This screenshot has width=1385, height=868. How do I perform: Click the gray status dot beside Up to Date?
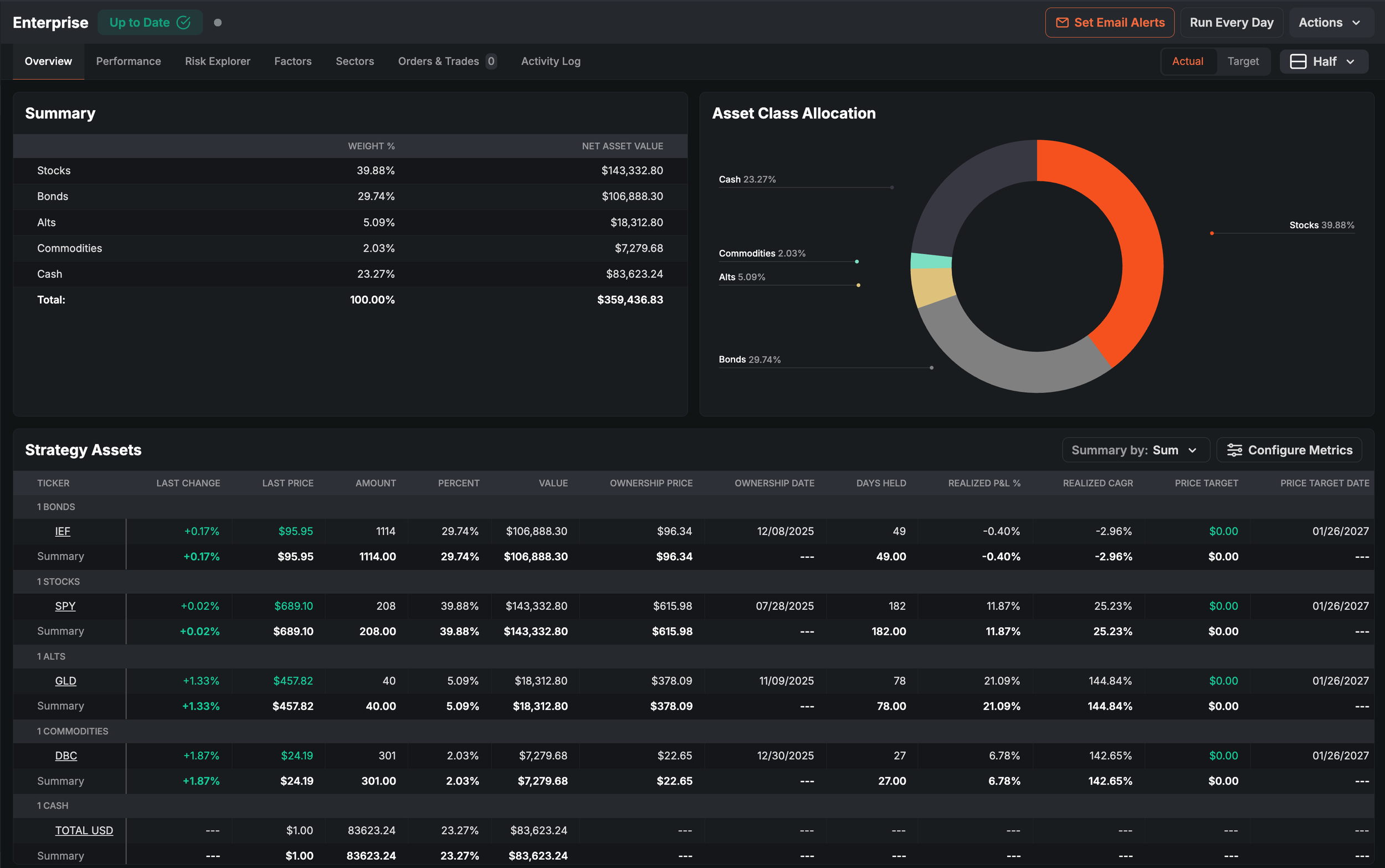[x=218, y=22]
